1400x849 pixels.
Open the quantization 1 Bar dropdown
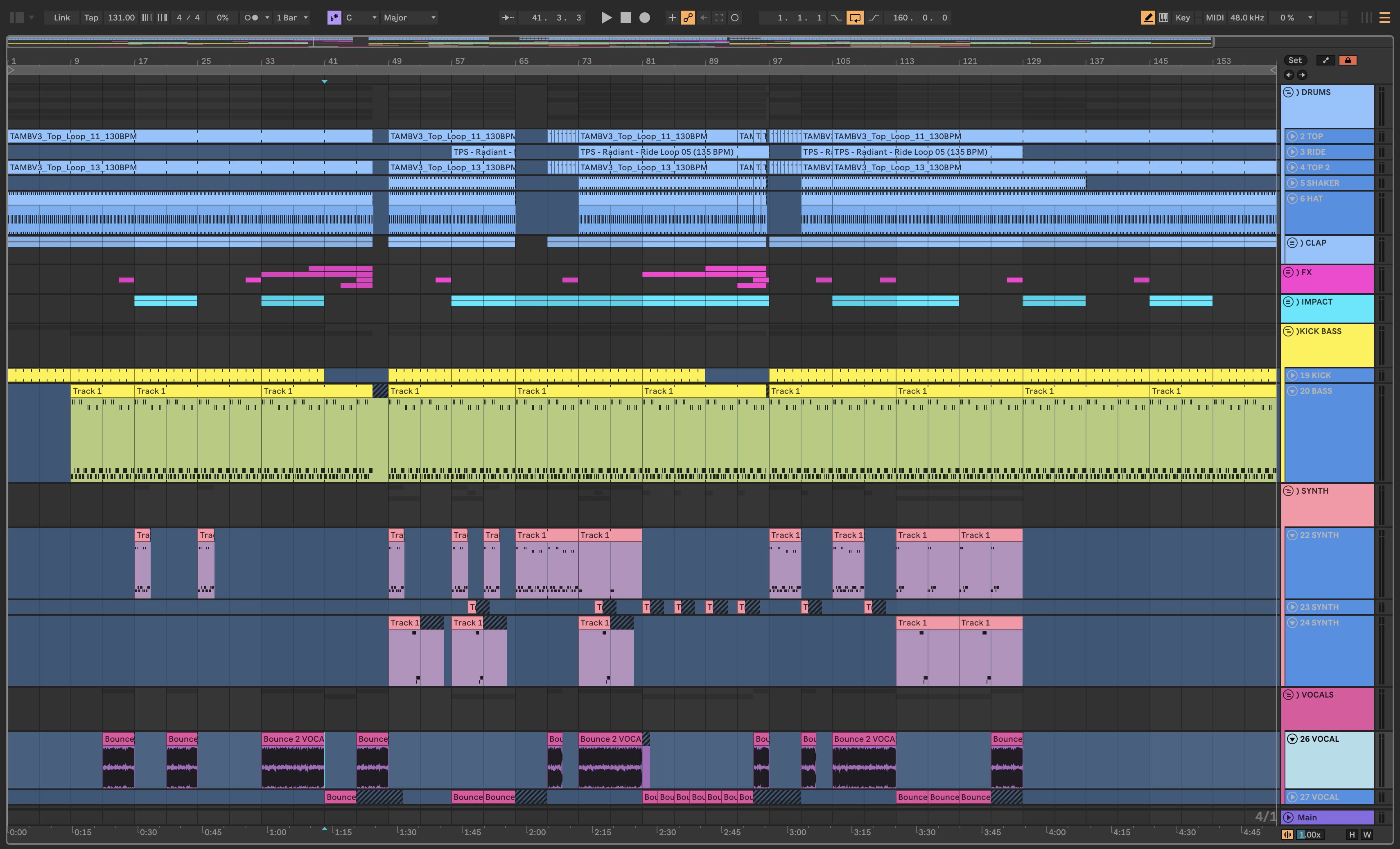(292, 18)
